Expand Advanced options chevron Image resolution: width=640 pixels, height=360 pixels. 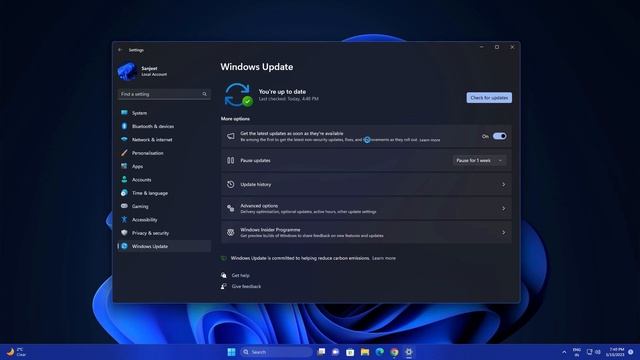click(x=504, y=209)
